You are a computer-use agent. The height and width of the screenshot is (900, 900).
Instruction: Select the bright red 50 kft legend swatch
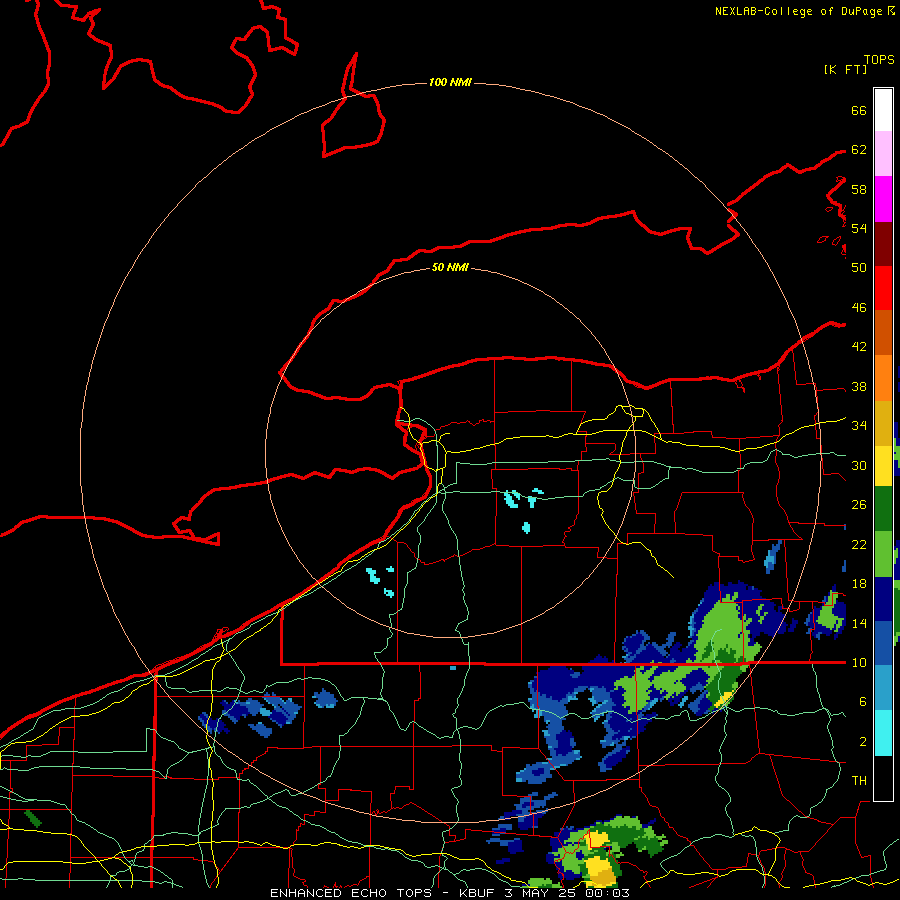[x=883, y=288]
